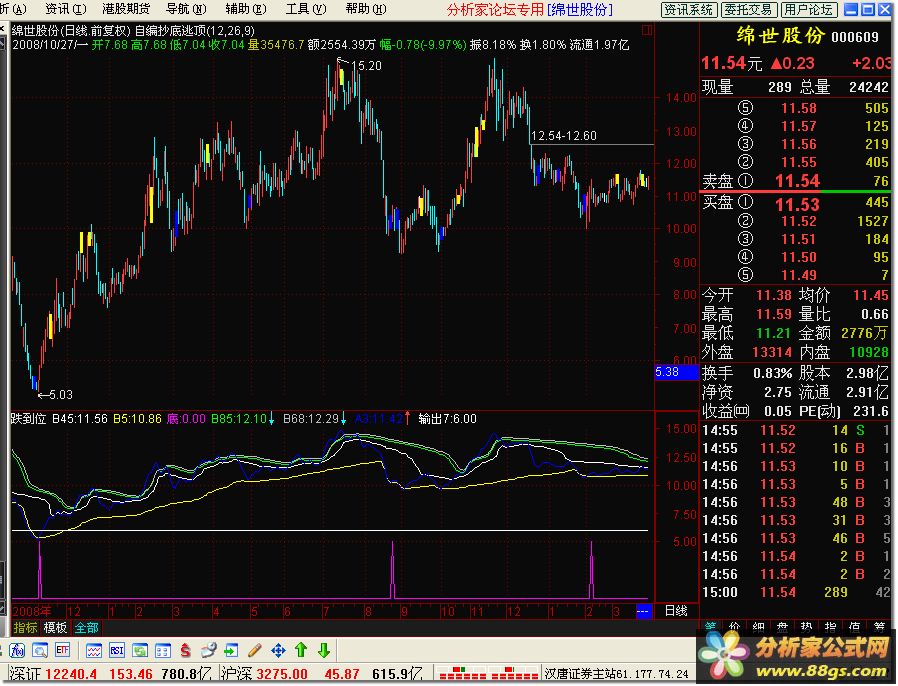Select the 指 tab under the trade list
The image size is (898, 686).
click(830, 627)
